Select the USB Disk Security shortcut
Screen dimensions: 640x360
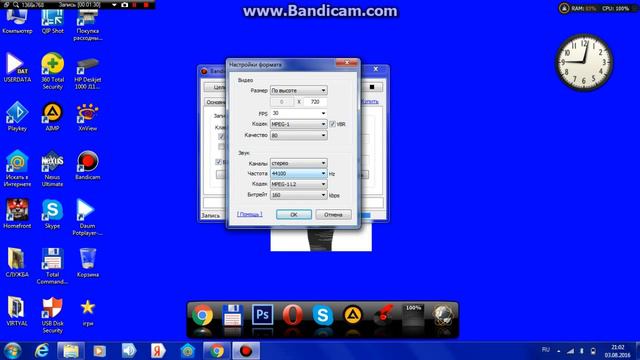[x=52, y=315]
